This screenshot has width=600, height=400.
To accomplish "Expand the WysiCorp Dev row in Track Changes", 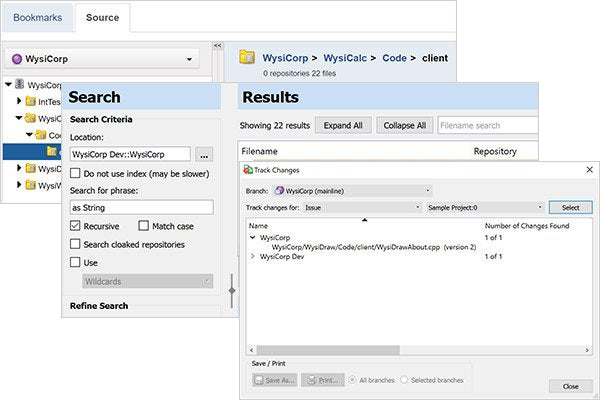I will [253, 256].
